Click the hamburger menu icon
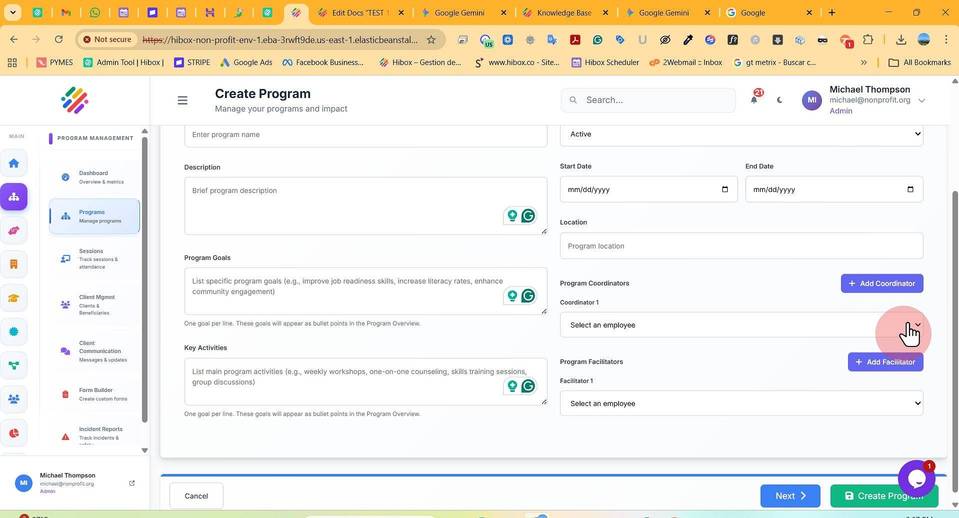 tap(182, 100)
